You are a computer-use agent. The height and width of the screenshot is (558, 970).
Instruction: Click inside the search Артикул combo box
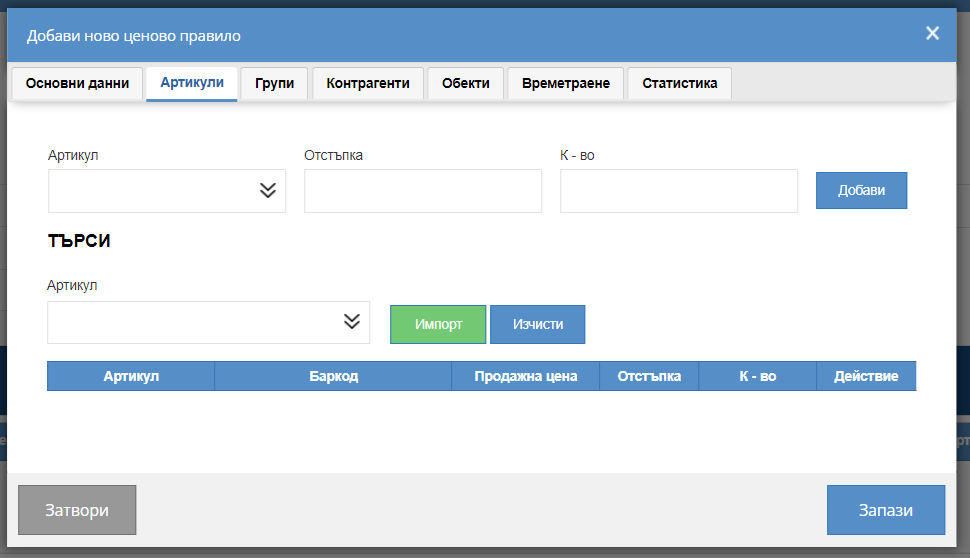[x=208, y=322]
